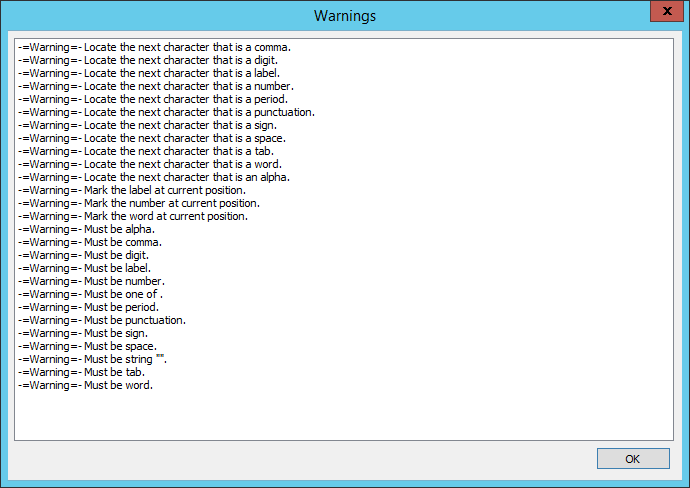Screen dimensions: 690x488
Task: Click the 'next character that is an alpha' line
Action: pyautogui.click(x=153, y=177)
